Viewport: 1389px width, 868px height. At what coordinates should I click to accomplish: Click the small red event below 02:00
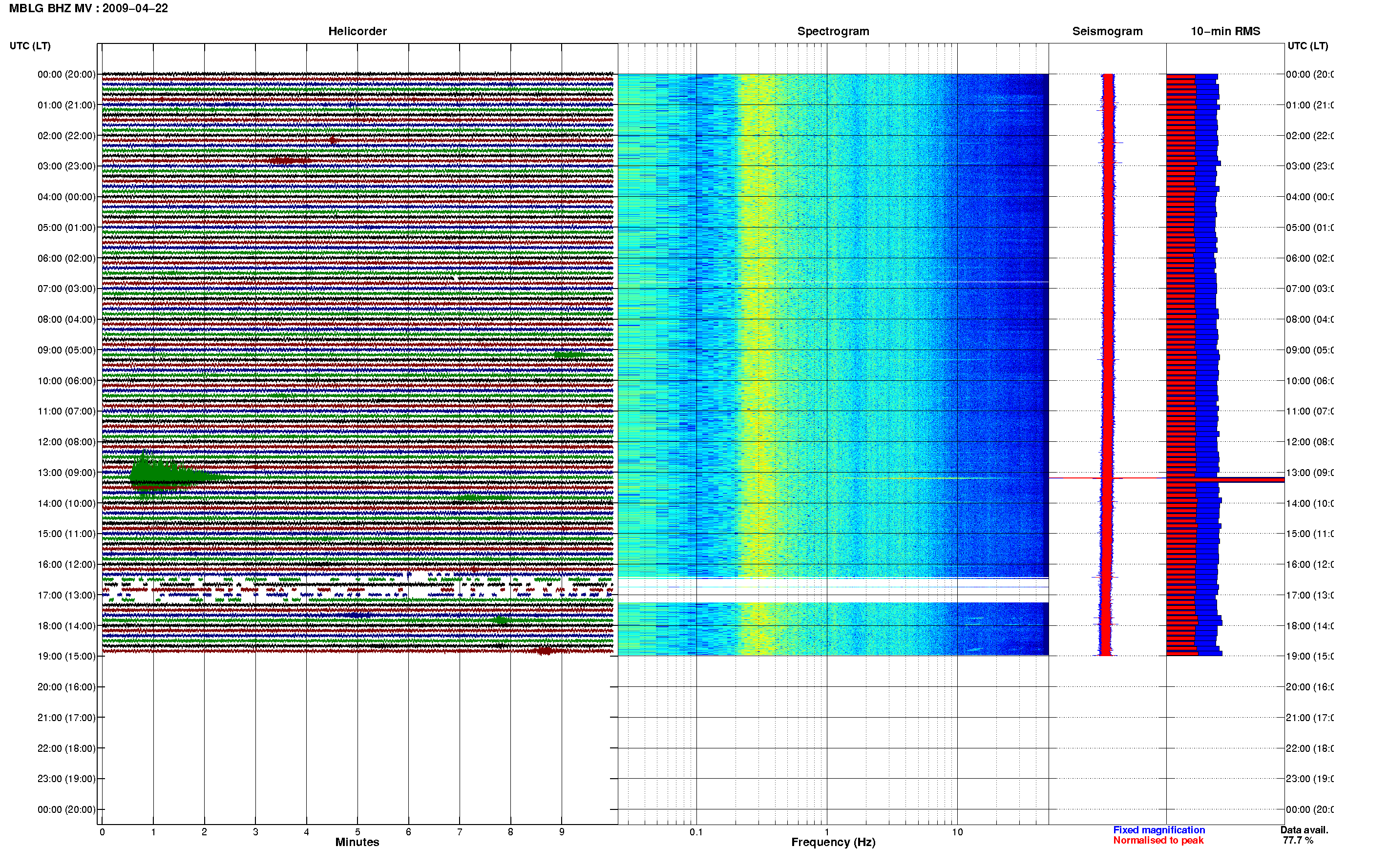point(333,140)
